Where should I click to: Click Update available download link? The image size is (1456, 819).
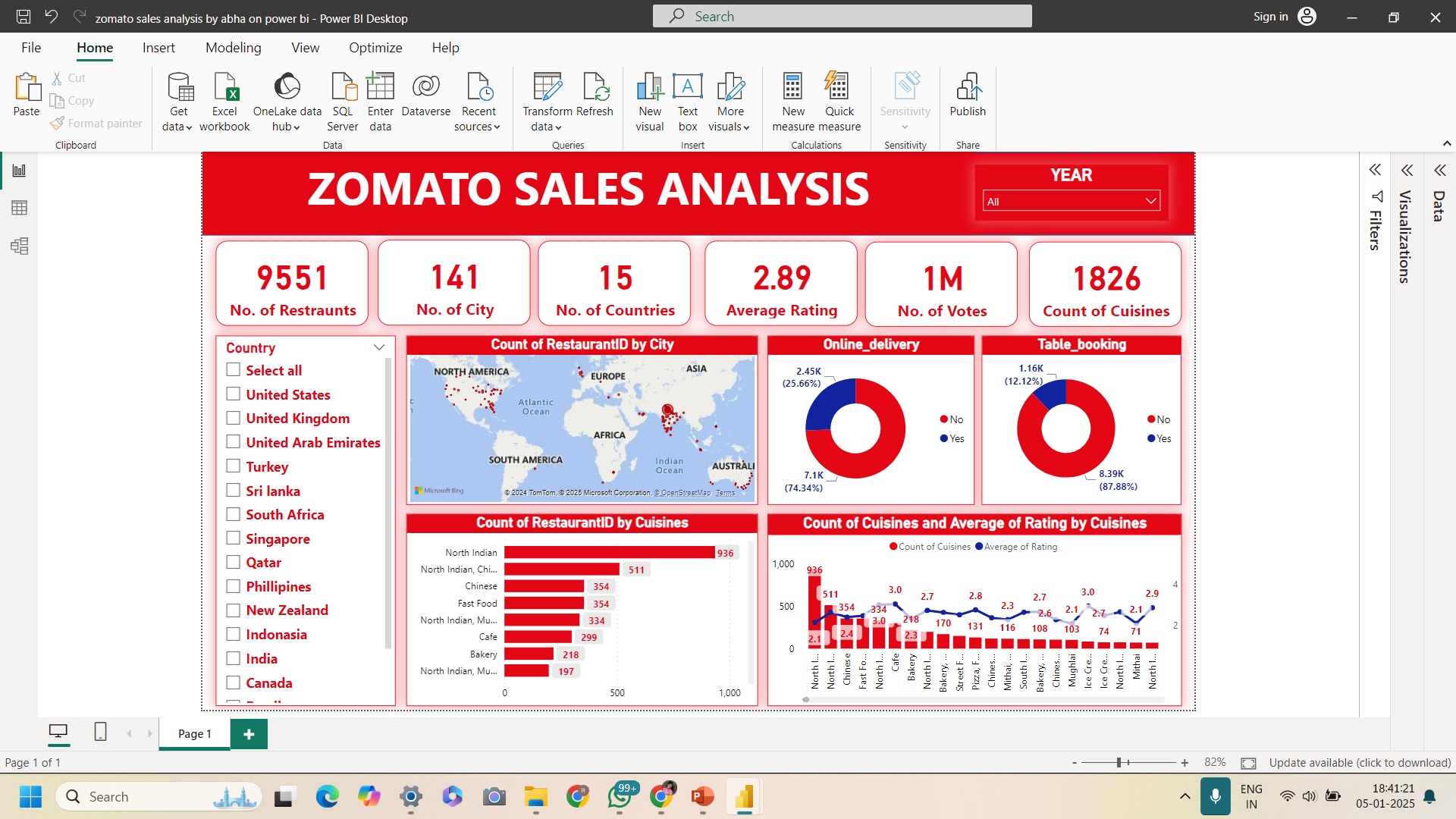point(1360,763)
